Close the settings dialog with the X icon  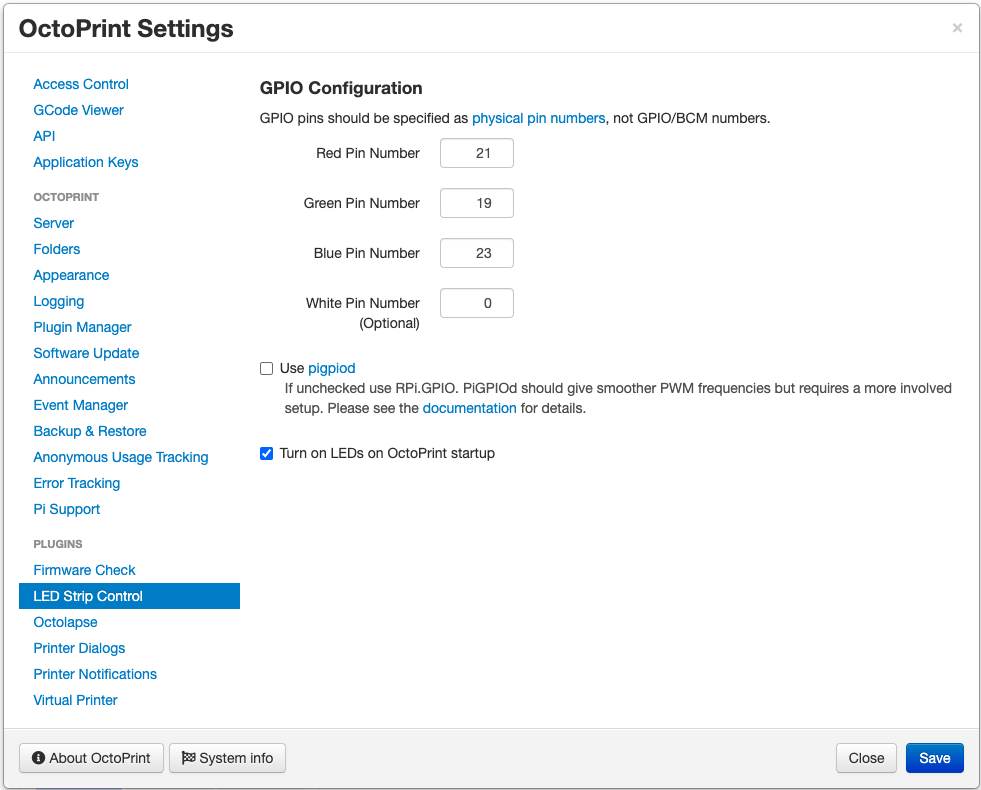[x=957, y=28]
